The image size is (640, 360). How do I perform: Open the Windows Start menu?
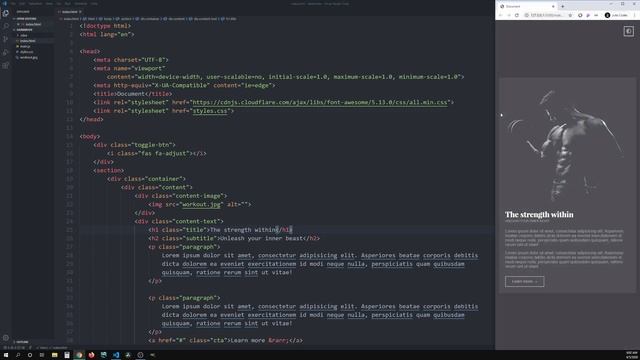[6, 355]
